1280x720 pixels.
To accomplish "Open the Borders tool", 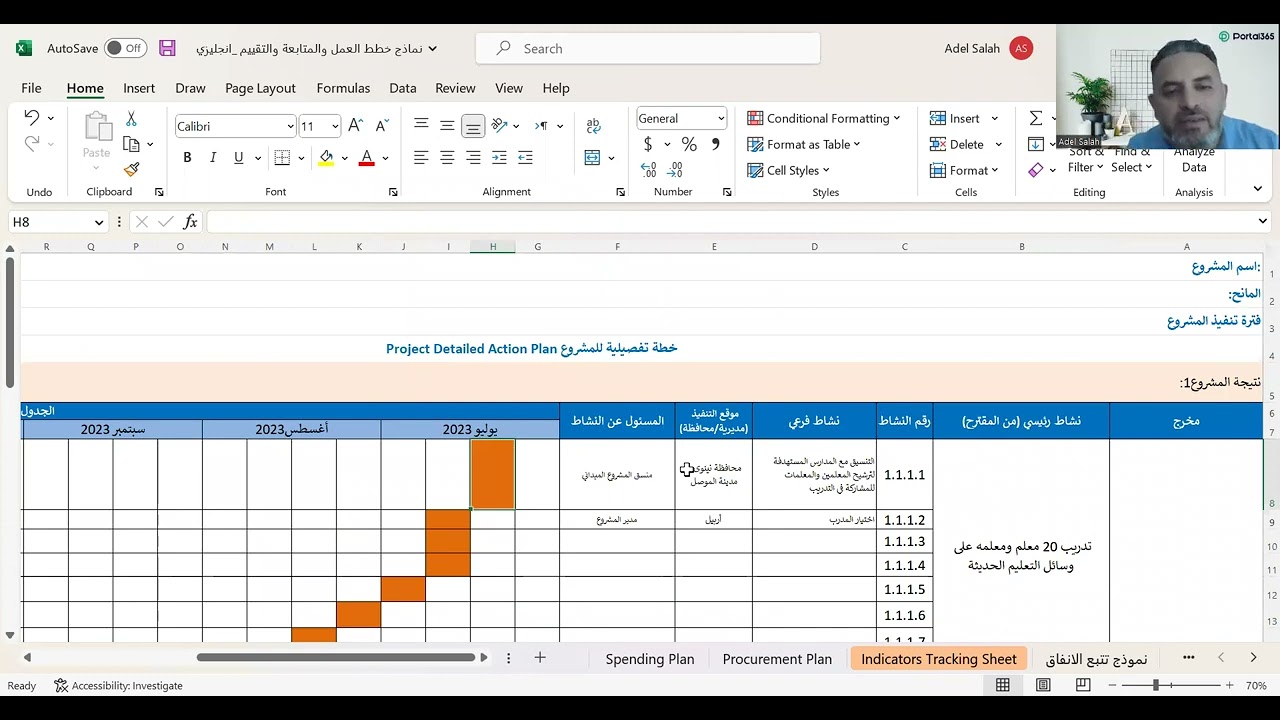I will (282, 158).
